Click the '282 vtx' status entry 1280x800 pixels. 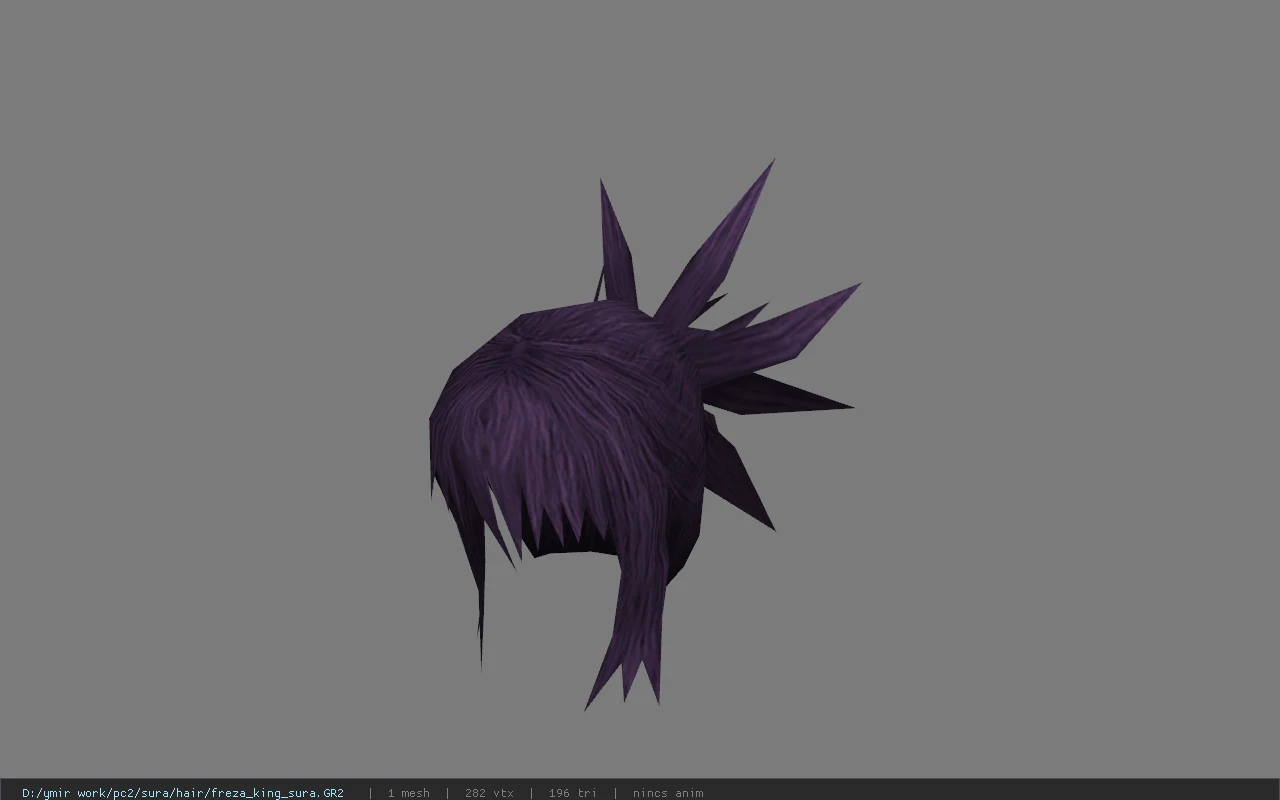(x=489, y=793)
